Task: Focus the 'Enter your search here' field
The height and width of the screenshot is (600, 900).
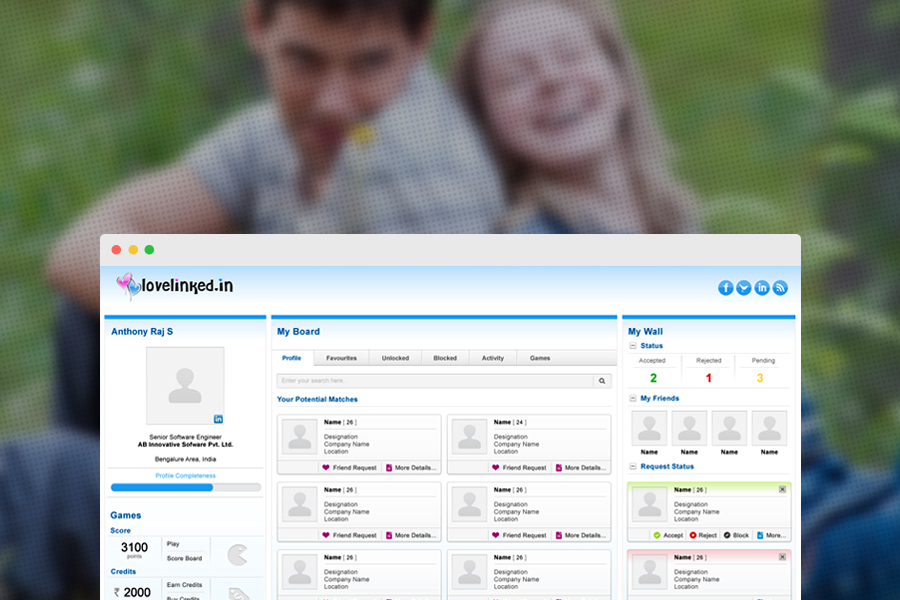Action: pyautogui.click(x=435, y=381)
